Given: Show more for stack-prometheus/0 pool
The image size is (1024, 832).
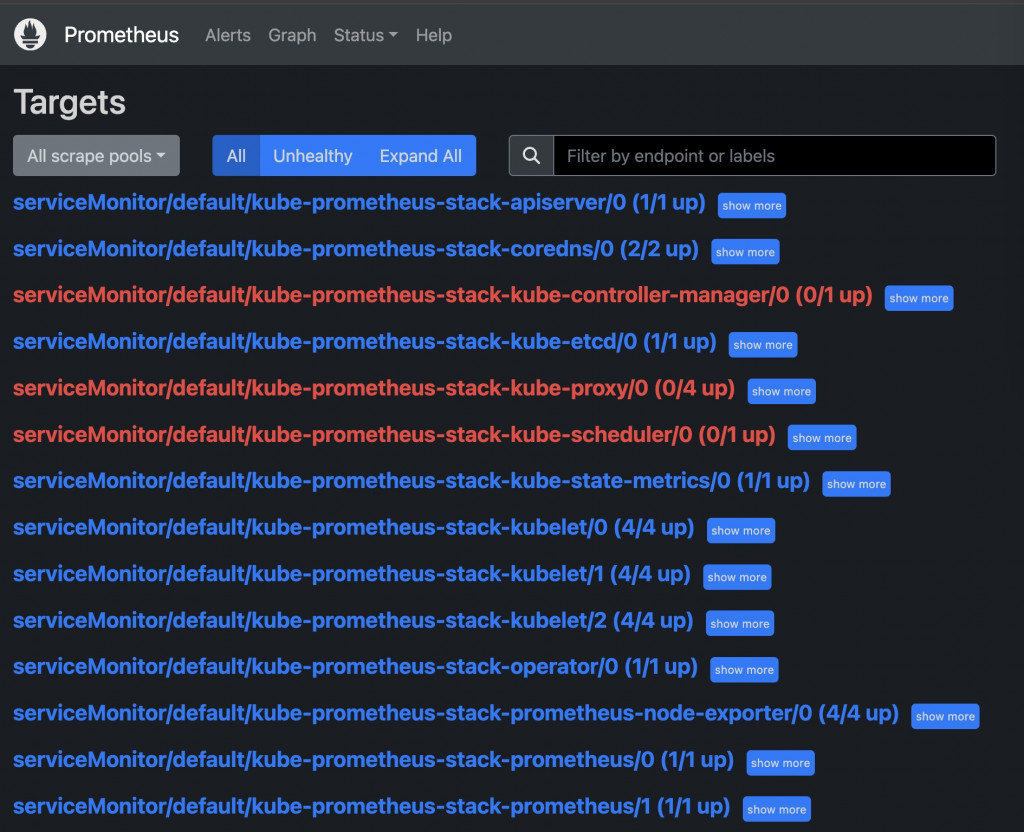Looking at the screenshot, I should pyautogui.click(x=780, y=763).
